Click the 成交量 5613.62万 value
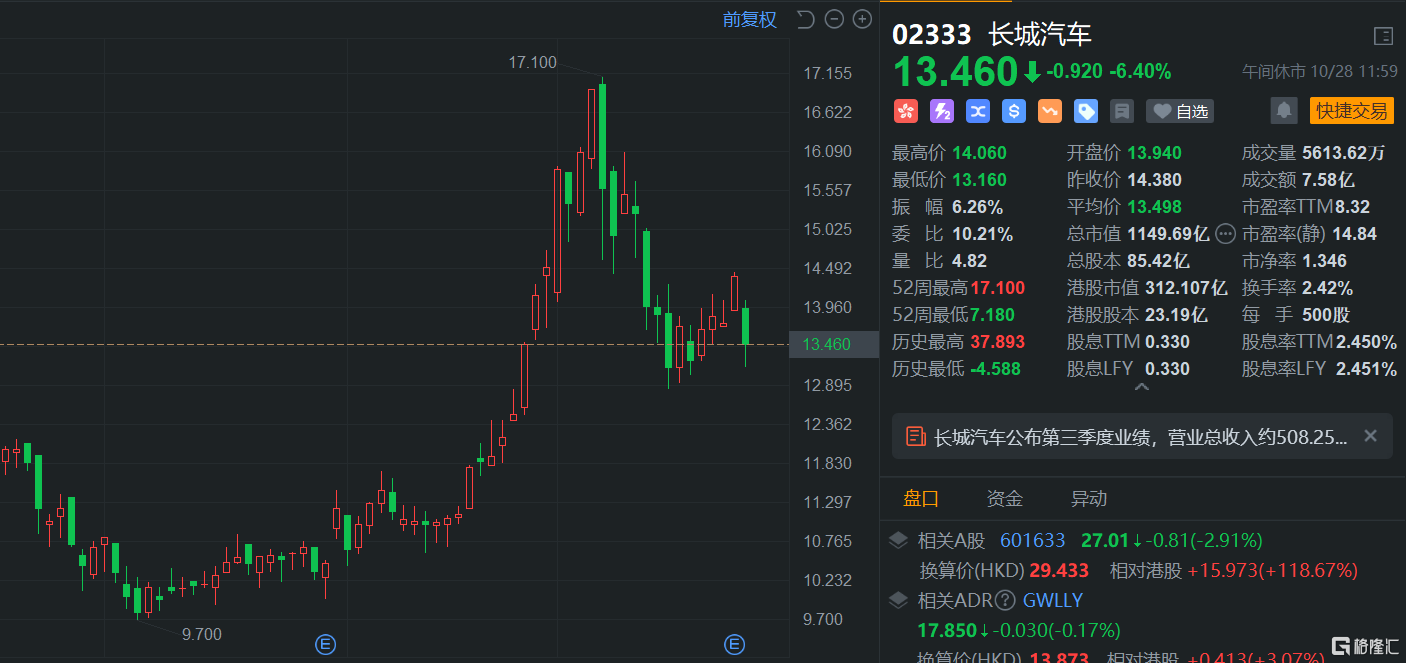Screen dimensions: 1406x663 [1344, 153]
